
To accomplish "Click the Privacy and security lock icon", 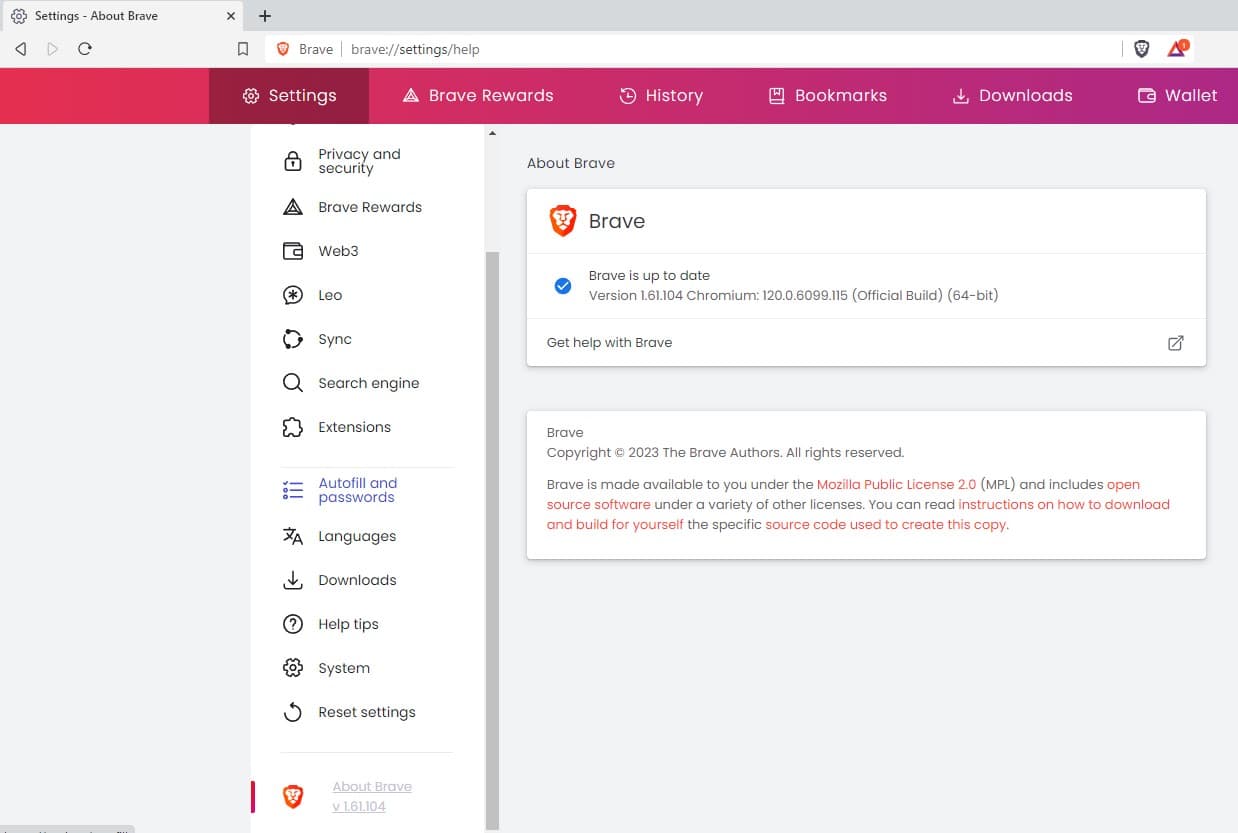I will coord(293,161).
